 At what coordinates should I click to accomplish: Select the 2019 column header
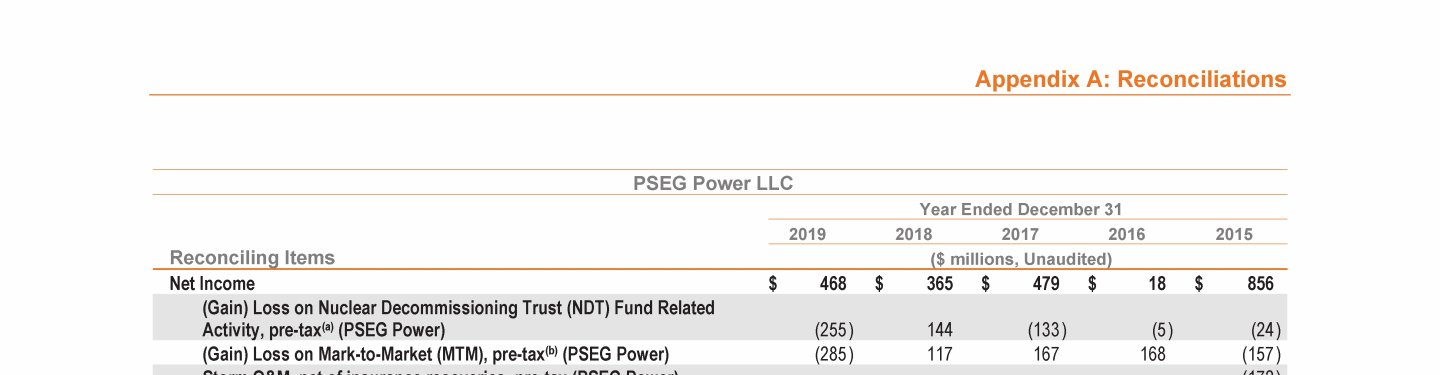pyautogui.click(x=807, y=234)
